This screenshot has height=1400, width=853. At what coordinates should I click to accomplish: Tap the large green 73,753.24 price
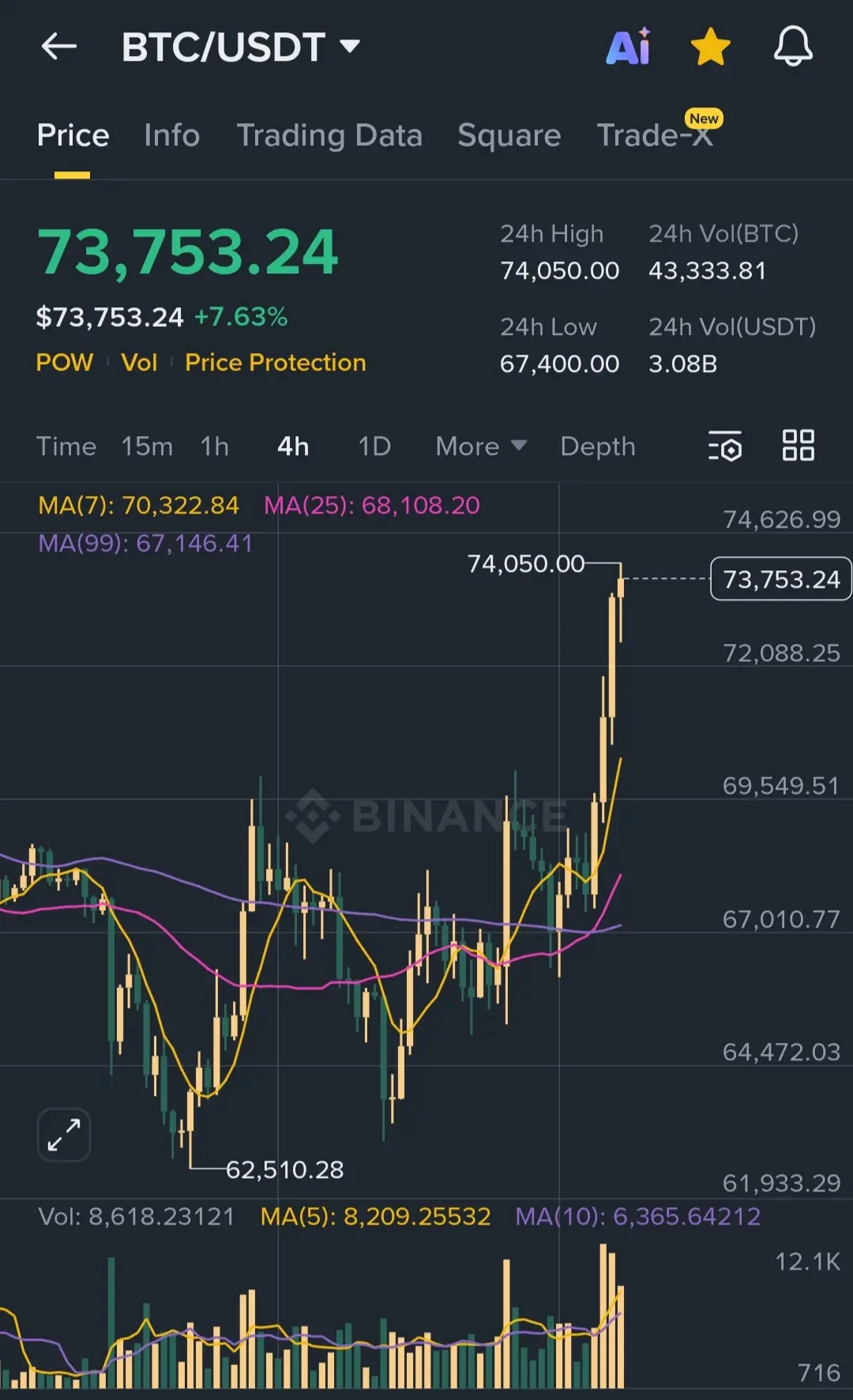[x=188, y=252]
